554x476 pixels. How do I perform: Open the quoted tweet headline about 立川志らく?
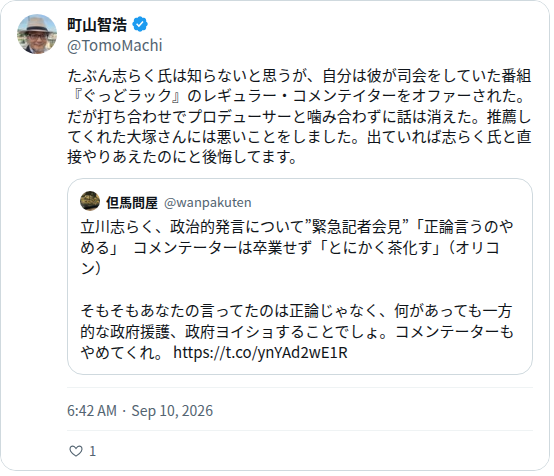coord(297,247)
